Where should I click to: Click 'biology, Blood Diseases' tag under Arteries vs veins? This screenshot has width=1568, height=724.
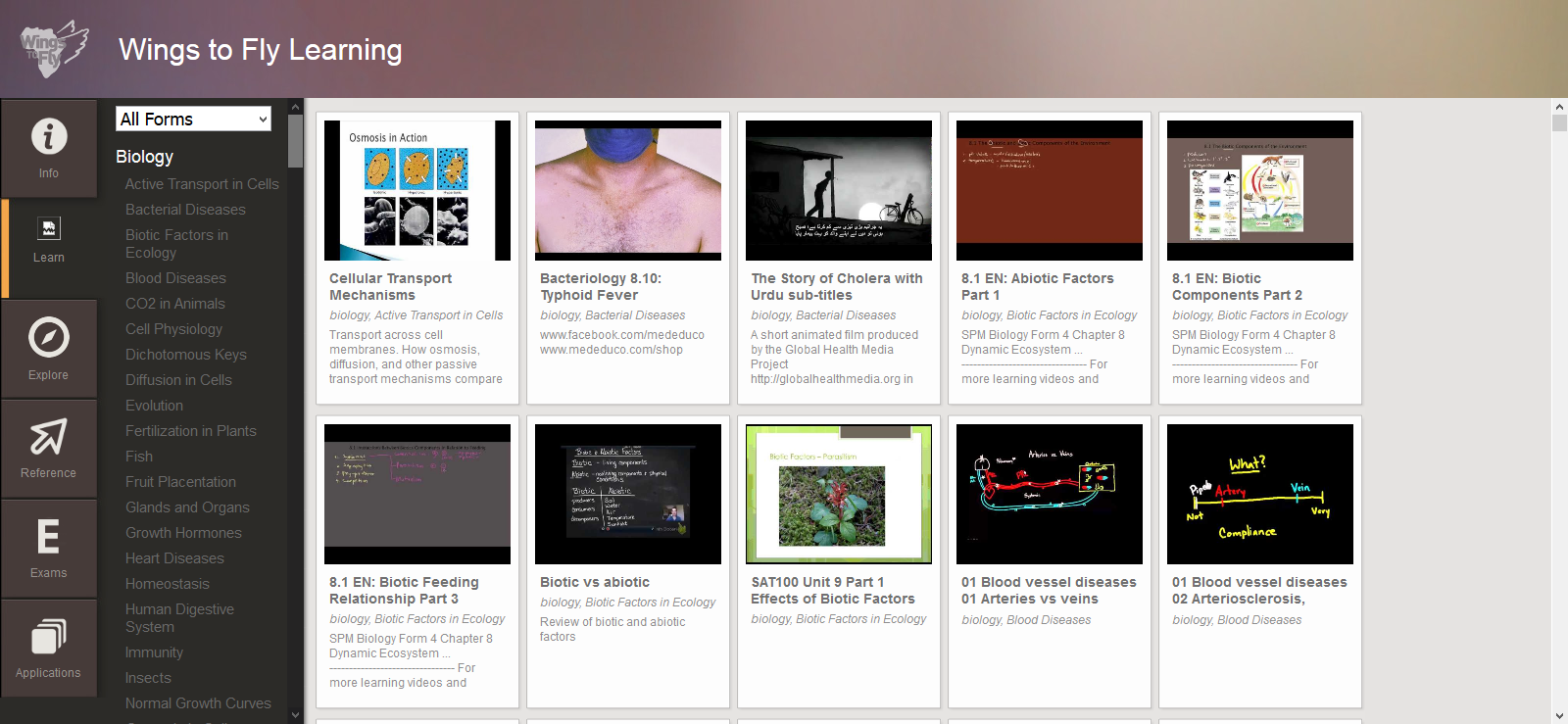[x=1026, y=620]
